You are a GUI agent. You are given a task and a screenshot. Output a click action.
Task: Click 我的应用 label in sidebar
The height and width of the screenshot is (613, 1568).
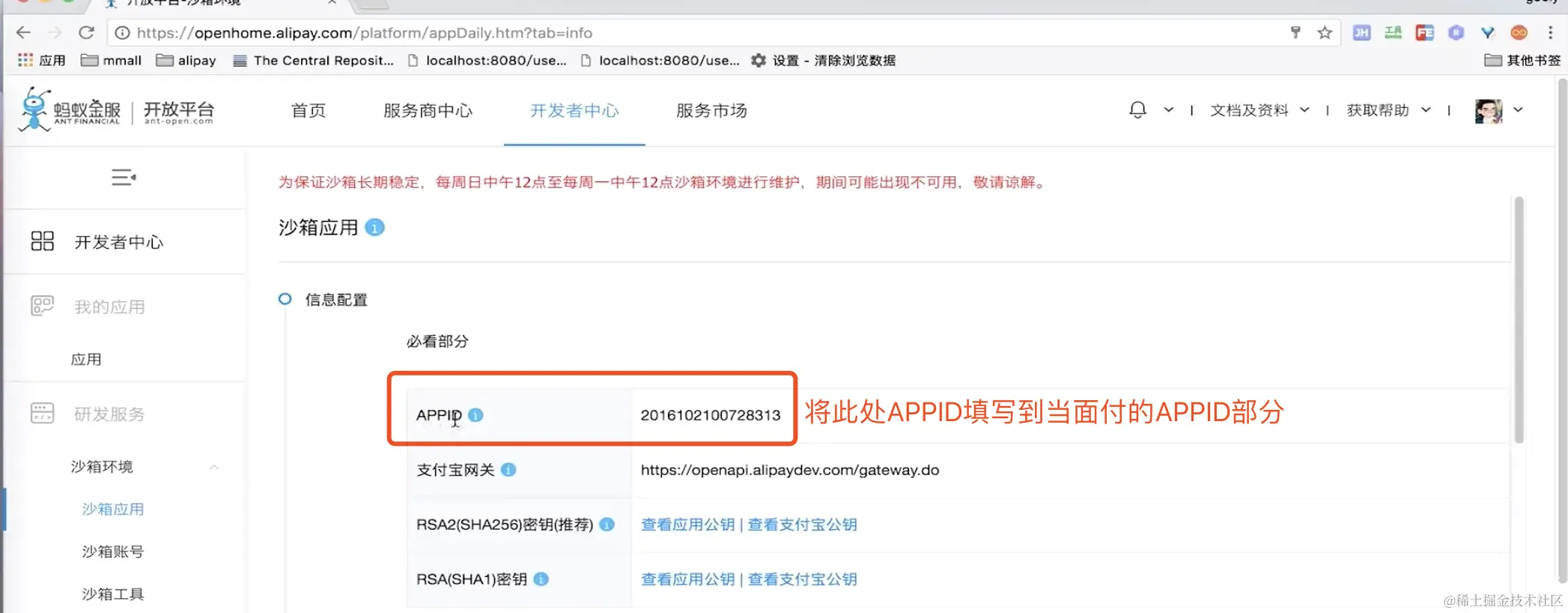click(x=109, y=306)
